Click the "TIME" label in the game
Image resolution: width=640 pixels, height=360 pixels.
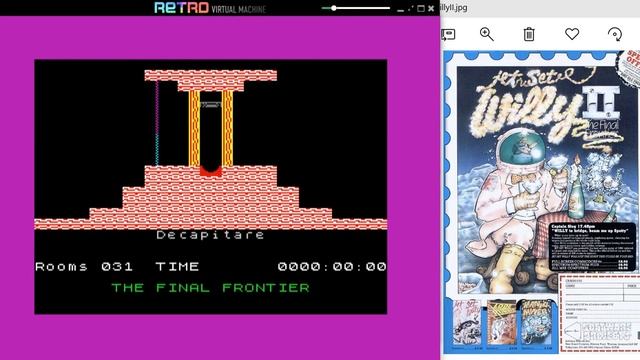click(177, 267)
